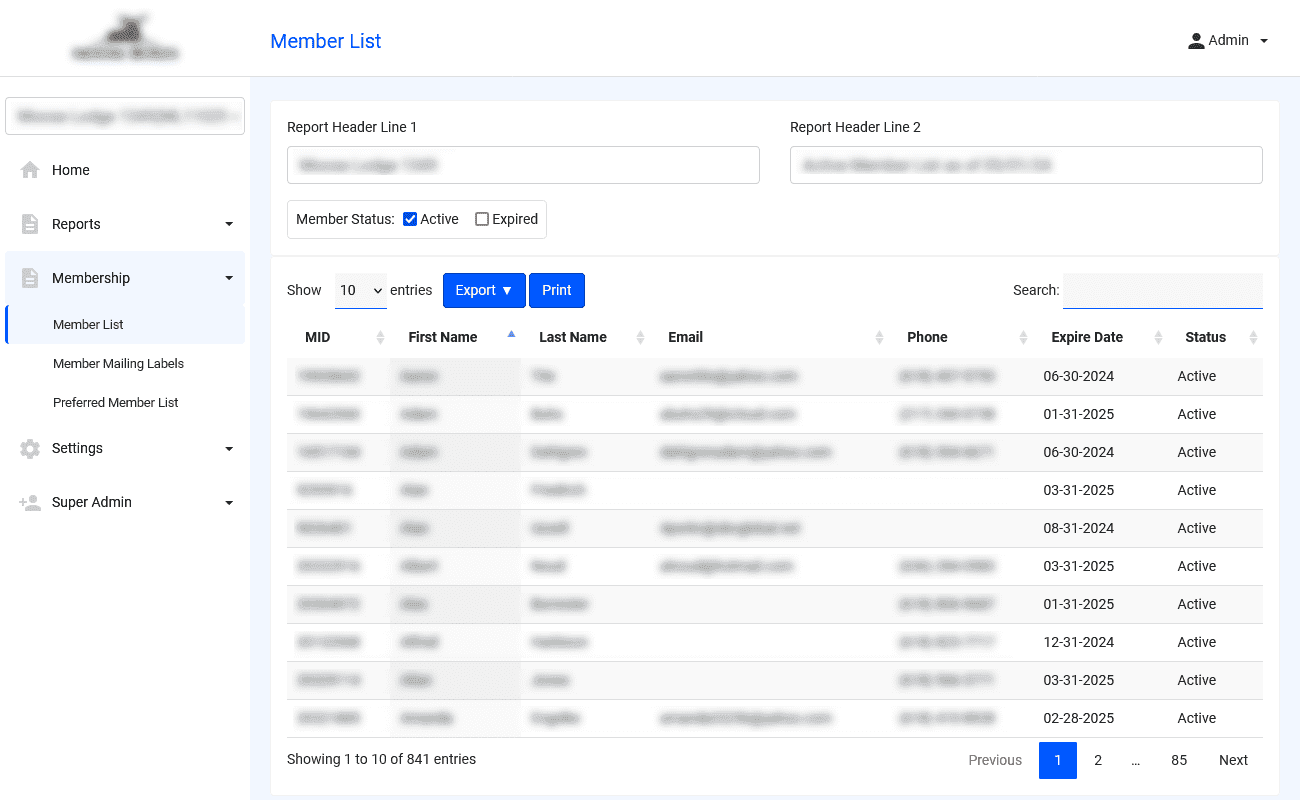
Task: Open the Export dropdown button
Action: click(x=484, y=290)
